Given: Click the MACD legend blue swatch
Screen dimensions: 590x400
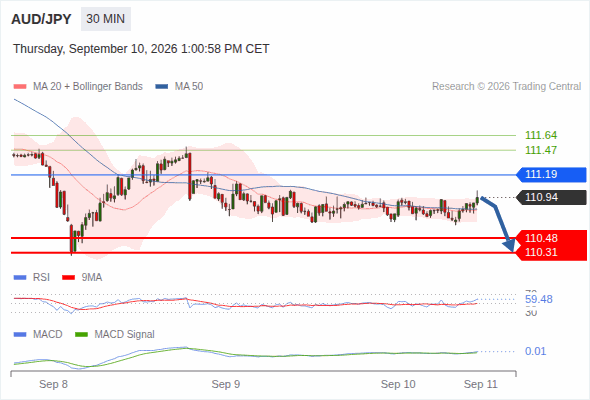Looking at the screenshot, I should click(x=20, y=335).
